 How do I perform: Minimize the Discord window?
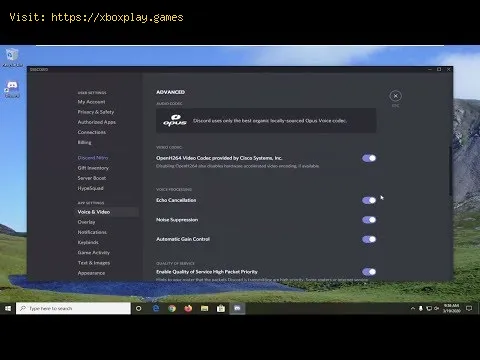(430, 69)
